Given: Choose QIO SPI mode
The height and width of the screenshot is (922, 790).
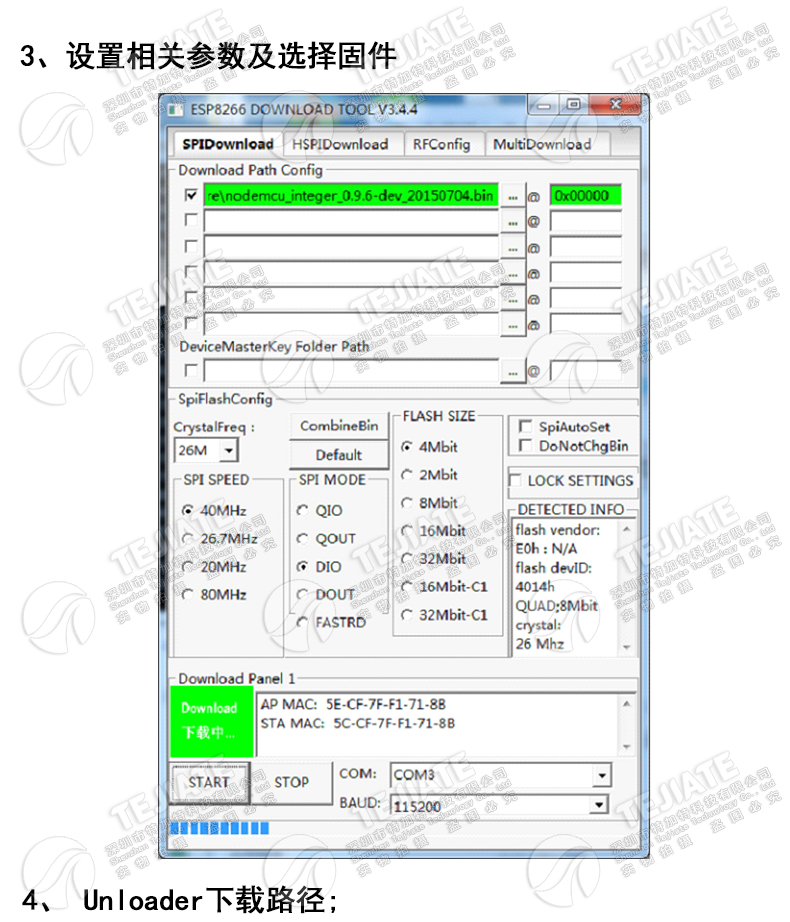Looking at the screenshot, I should pos(320,510).
